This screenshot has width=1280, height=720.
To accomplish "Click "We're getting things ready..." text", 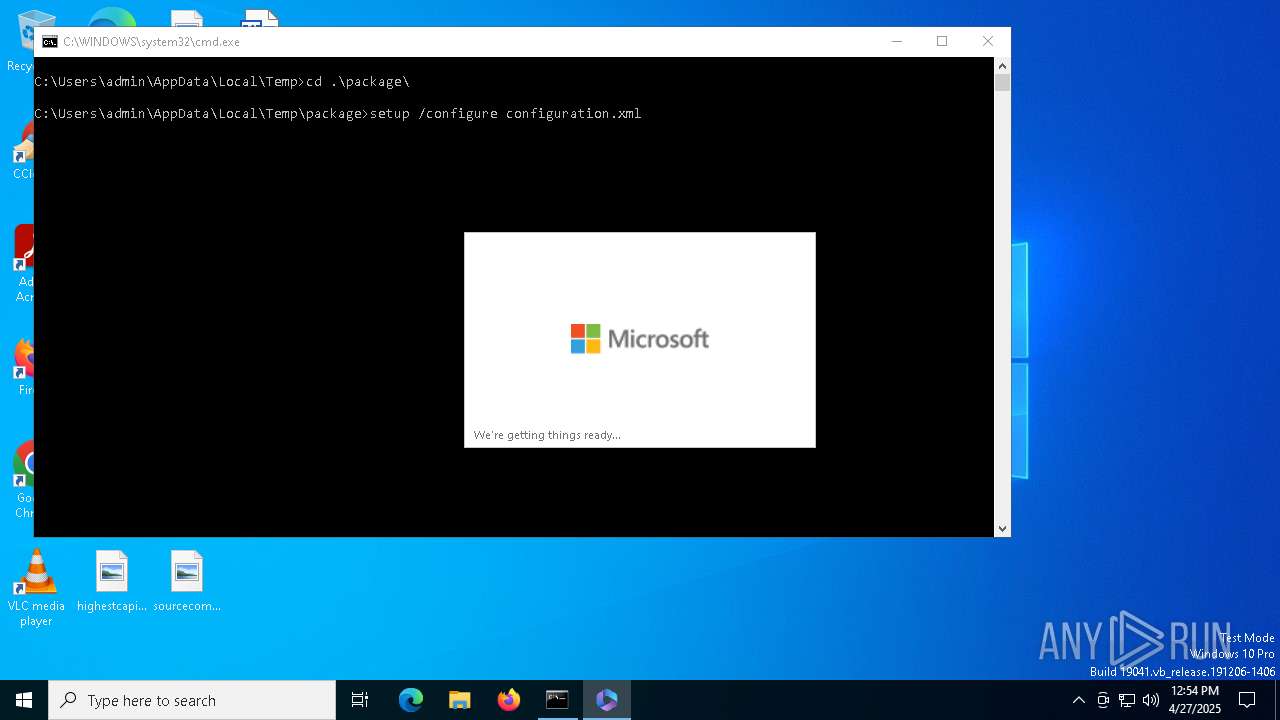I will point(547,435).
